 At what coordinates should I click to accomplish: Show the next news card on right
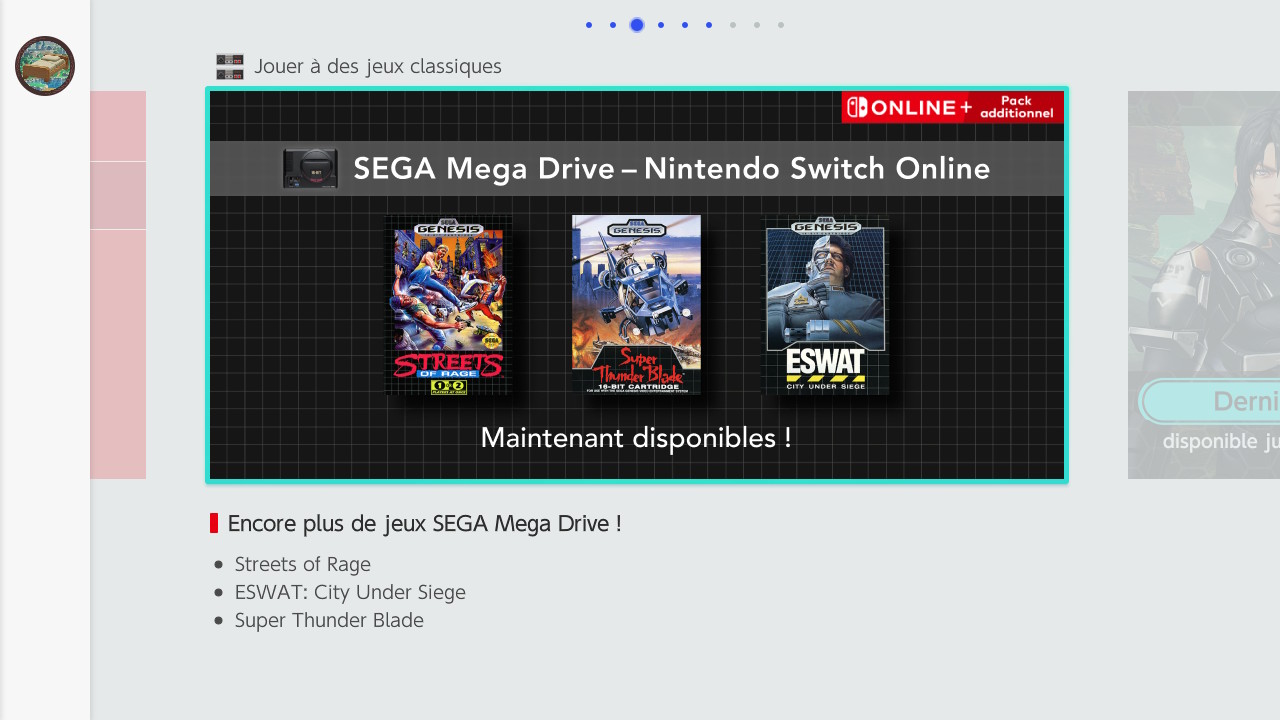coord(1203,285)
